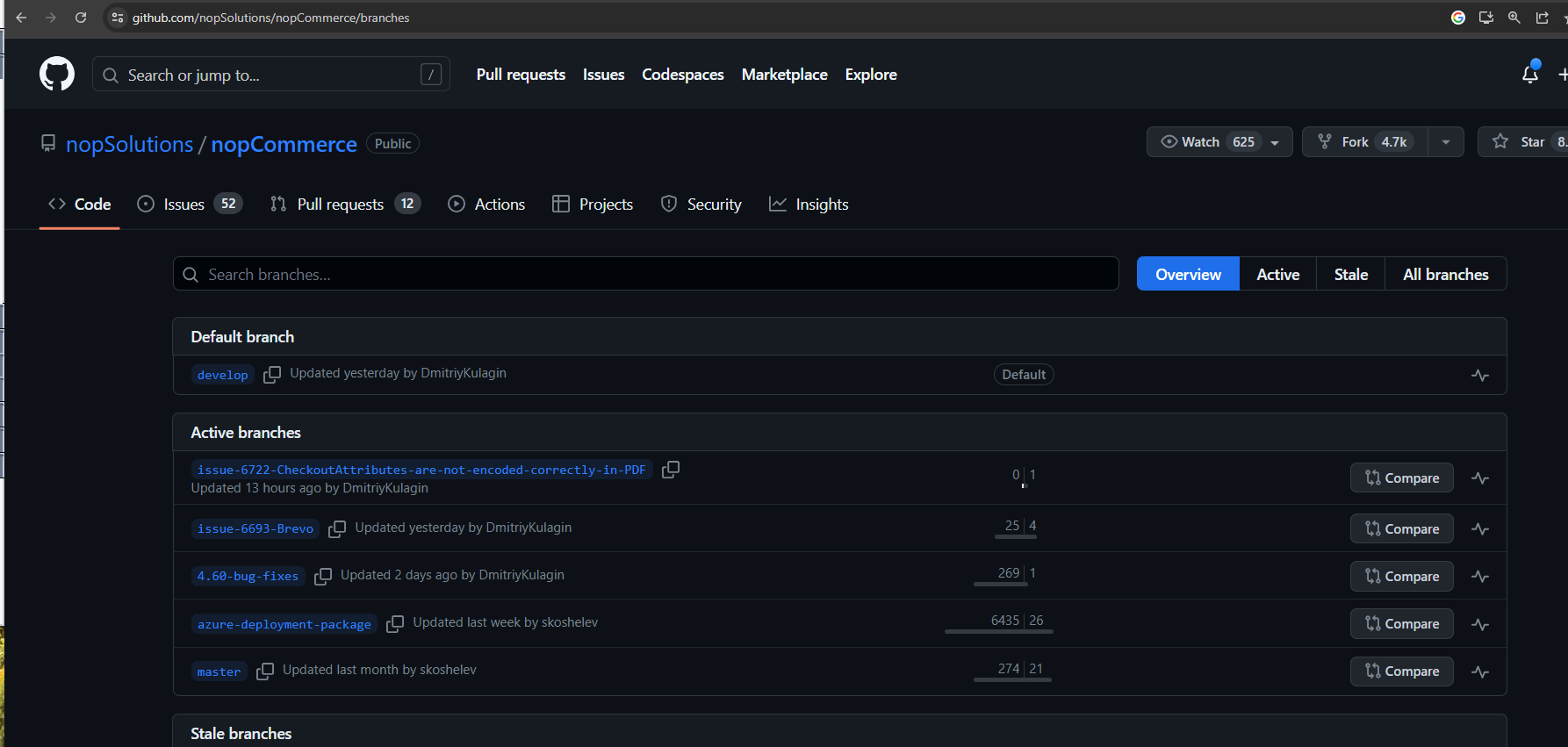Viewport: 1568px width, 747px height.
Task: View activity graph for develop branch
Action: 1479,376
